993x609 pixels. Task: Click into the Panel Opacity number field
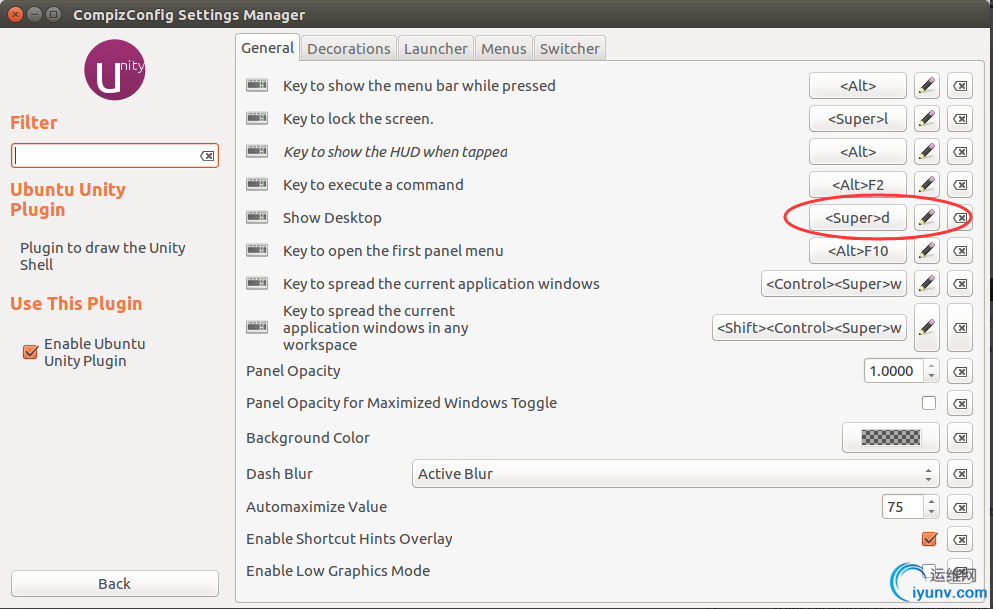point(894,371)
